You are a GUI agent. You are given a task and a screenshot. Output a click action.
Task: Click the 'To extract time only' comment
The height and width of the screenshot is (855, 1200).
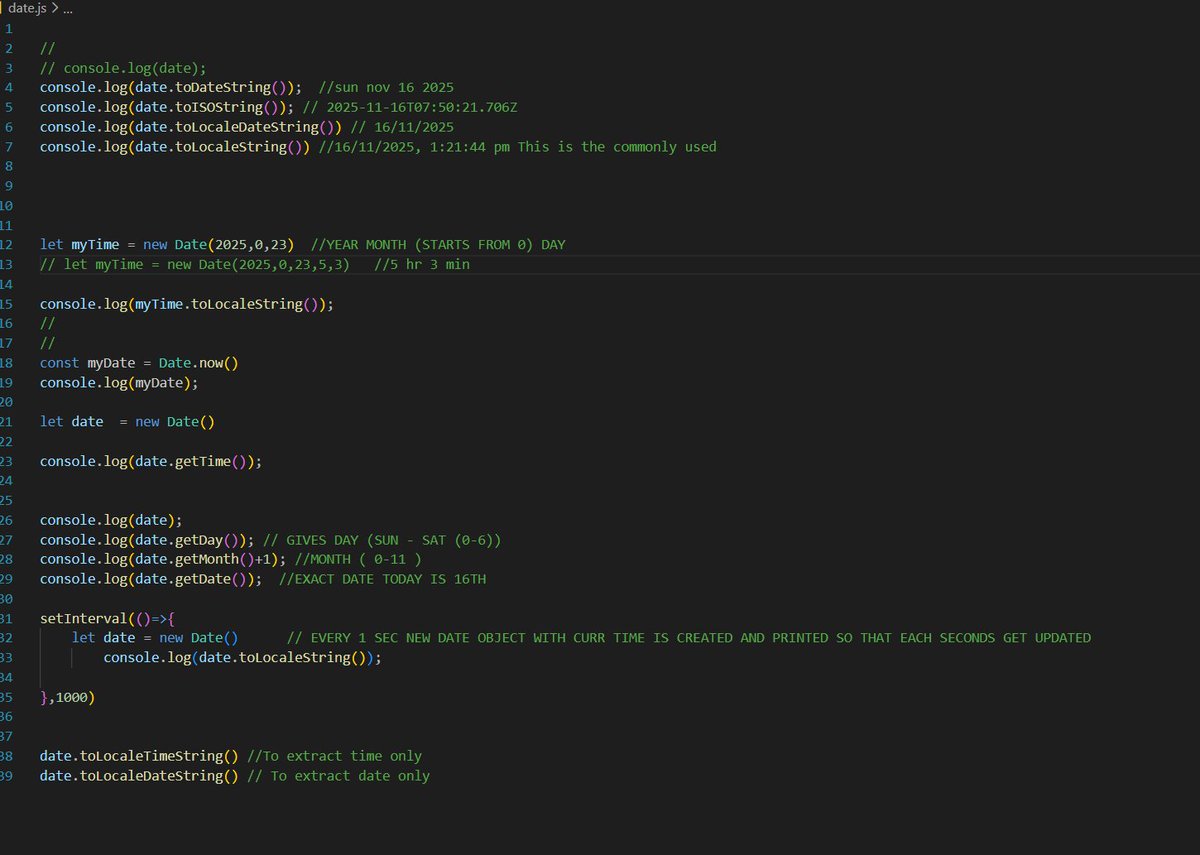point(335,757)
